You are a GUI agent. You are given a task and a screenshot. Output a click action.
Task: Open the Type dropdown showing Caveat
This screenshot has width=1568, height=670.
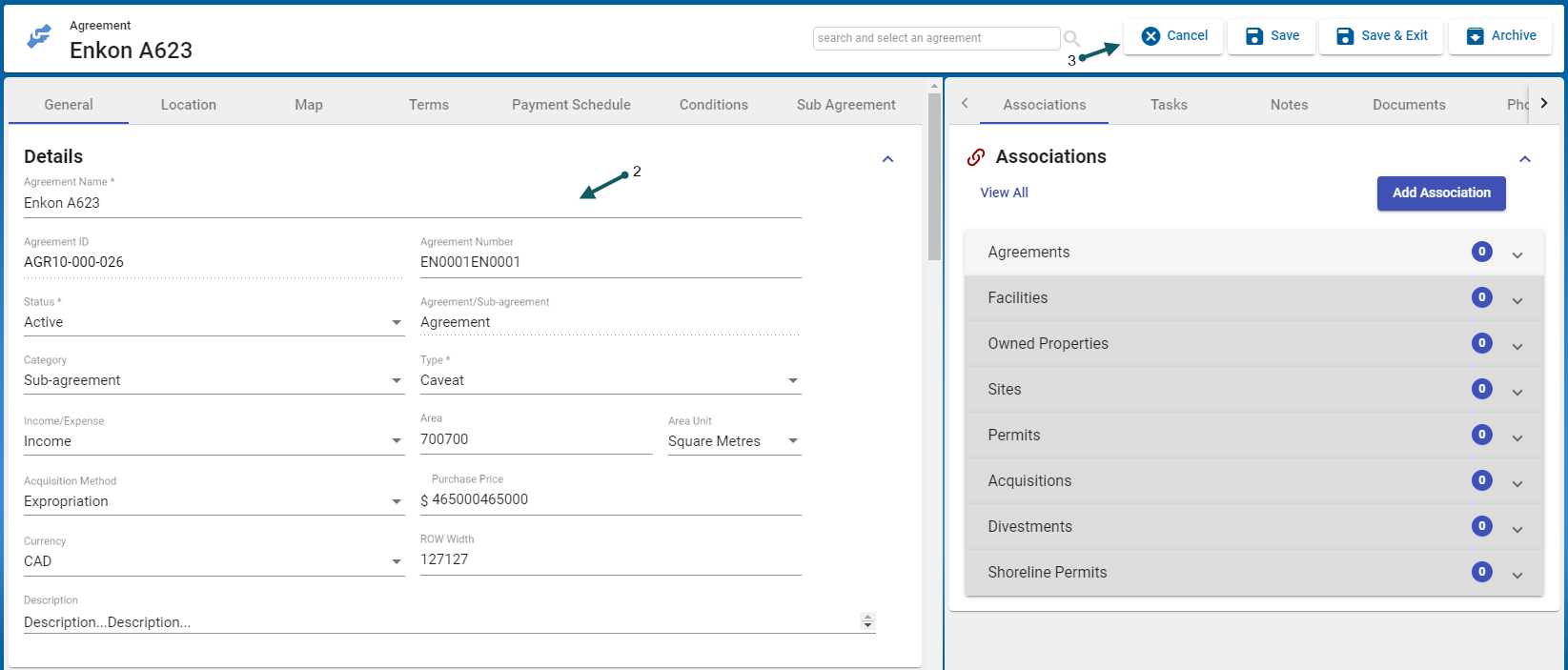pos(792,381)
